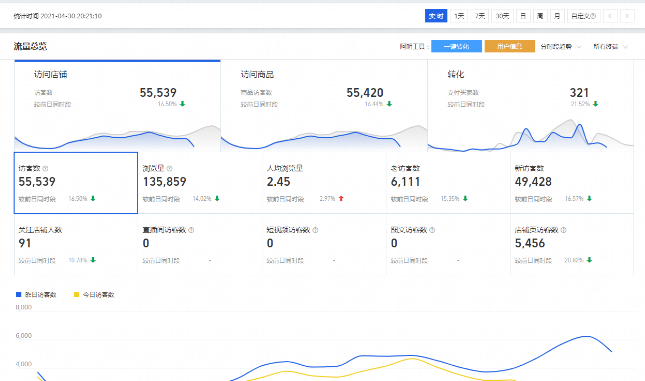This screenshot has width=645, height=381.
Task: Select the highlighted 55,539 visitors metric tile
Action: [76, 183]
